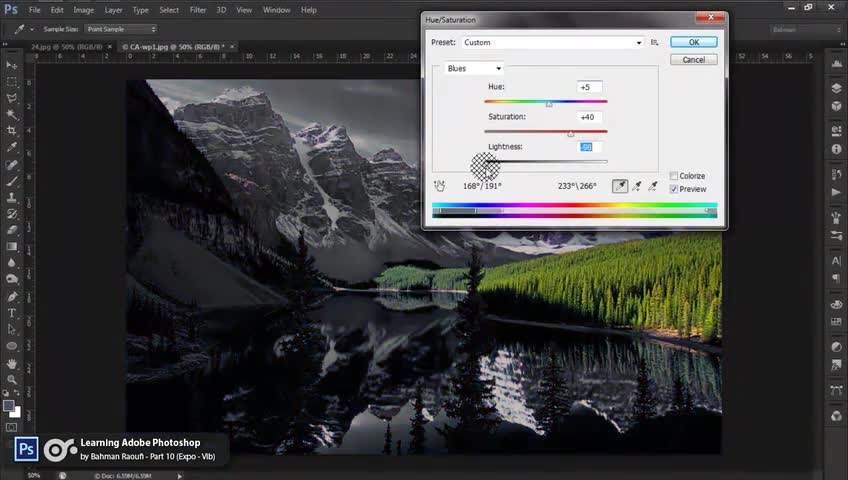Image resolution: width=848 pixels, height=480 pixels.
Task: Select the Zoom tool in the toolbar
Action: pyautogui.click(x=11, y=379)
